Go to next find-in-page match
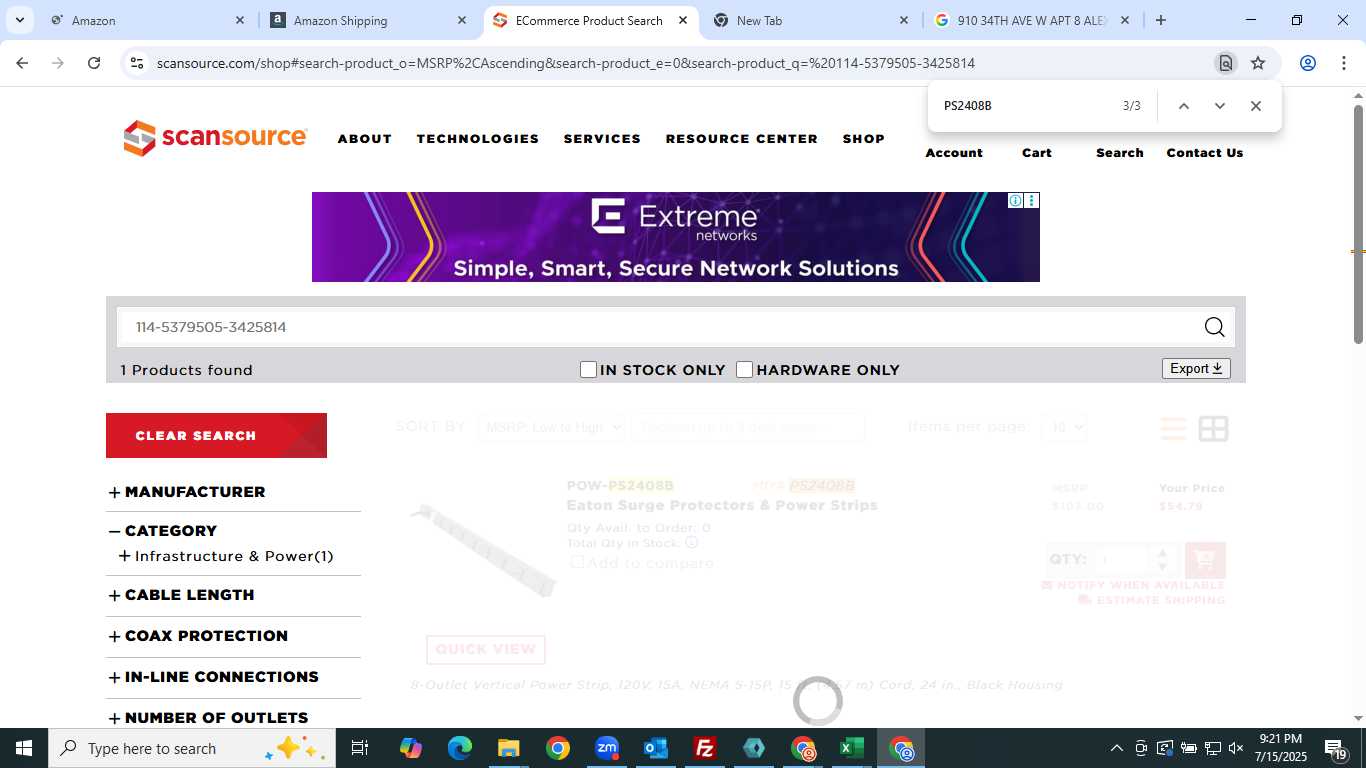This screenshot has height=768, width=1366. coord(1220,106)
